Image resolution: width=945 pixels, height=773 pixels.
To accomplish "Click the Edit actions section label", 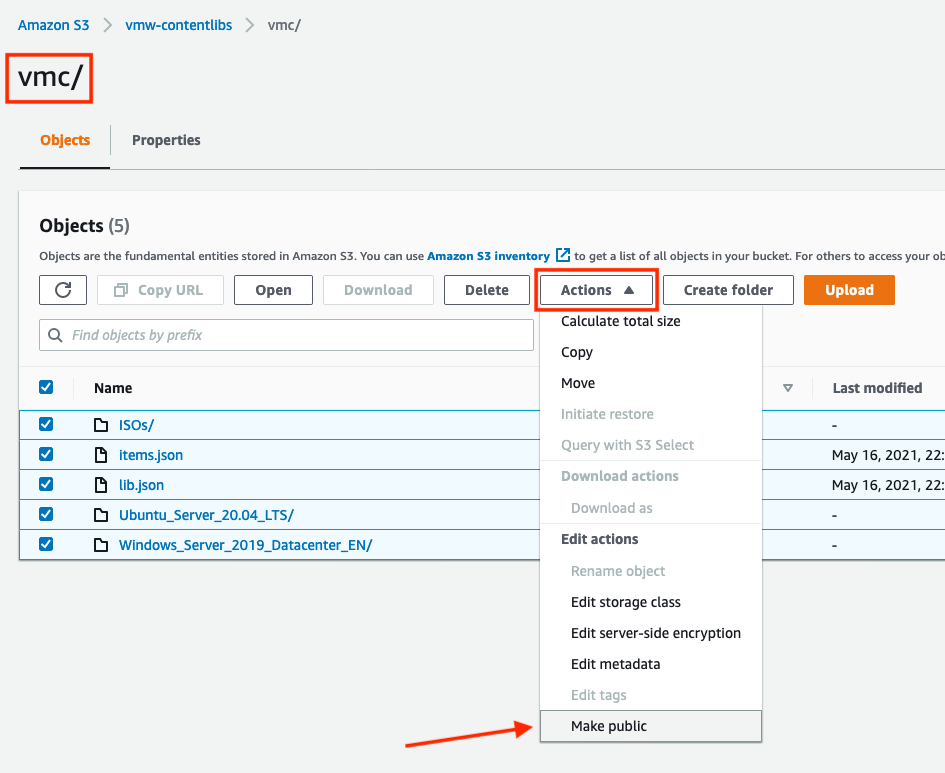I will [600, 539].
